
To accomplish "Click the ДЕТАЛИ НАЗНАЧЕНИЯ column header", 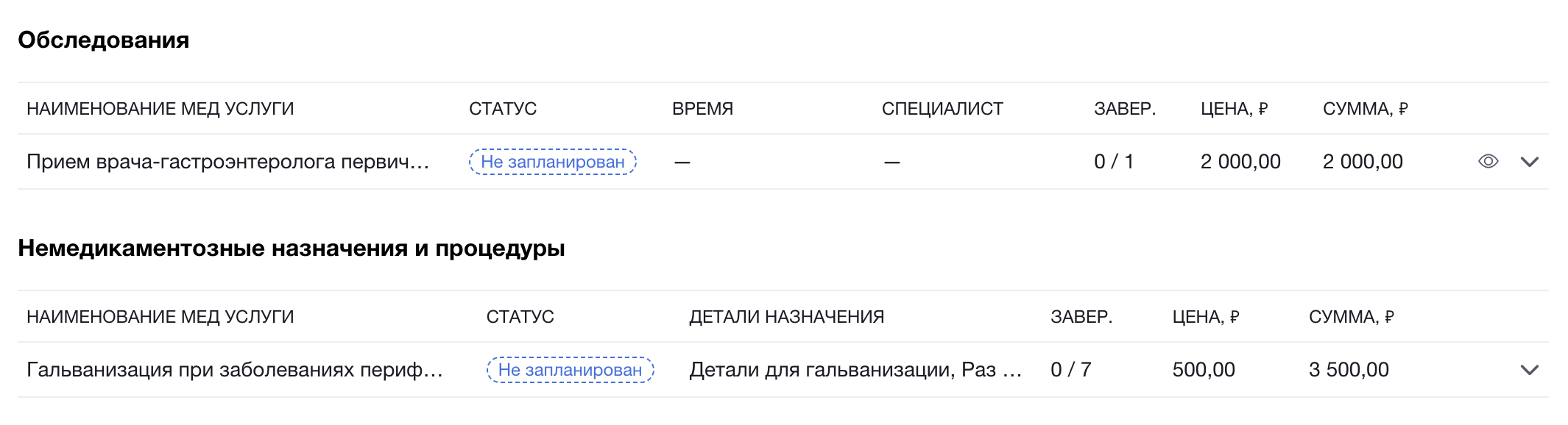I will (x=786, y=317).
